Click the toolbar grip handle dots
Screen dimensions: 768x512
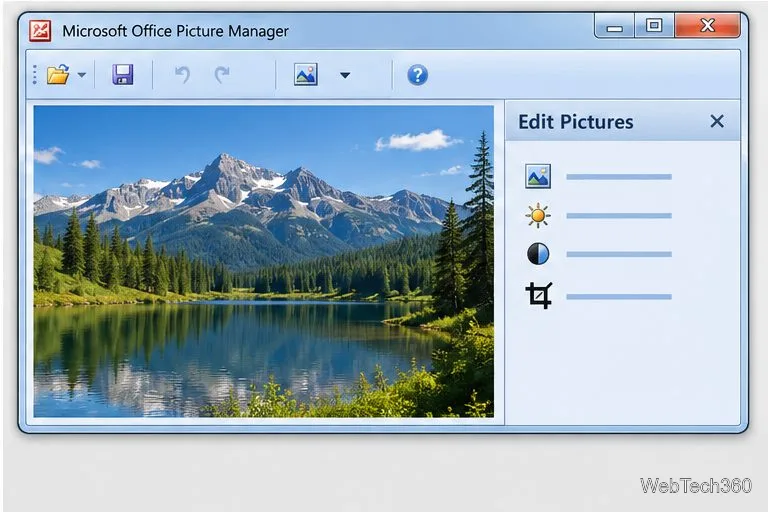coord(35,74)
